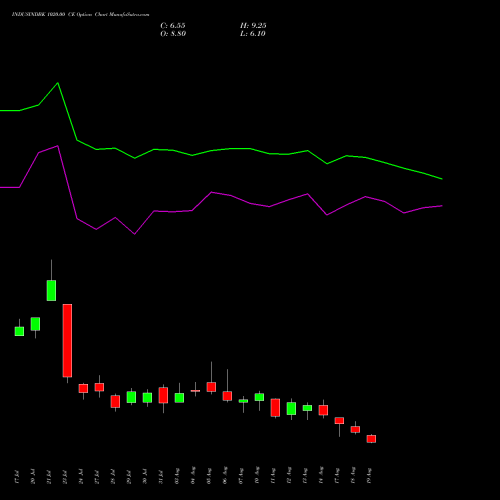Click the peak of the magenta indicator line

[58, 146]
